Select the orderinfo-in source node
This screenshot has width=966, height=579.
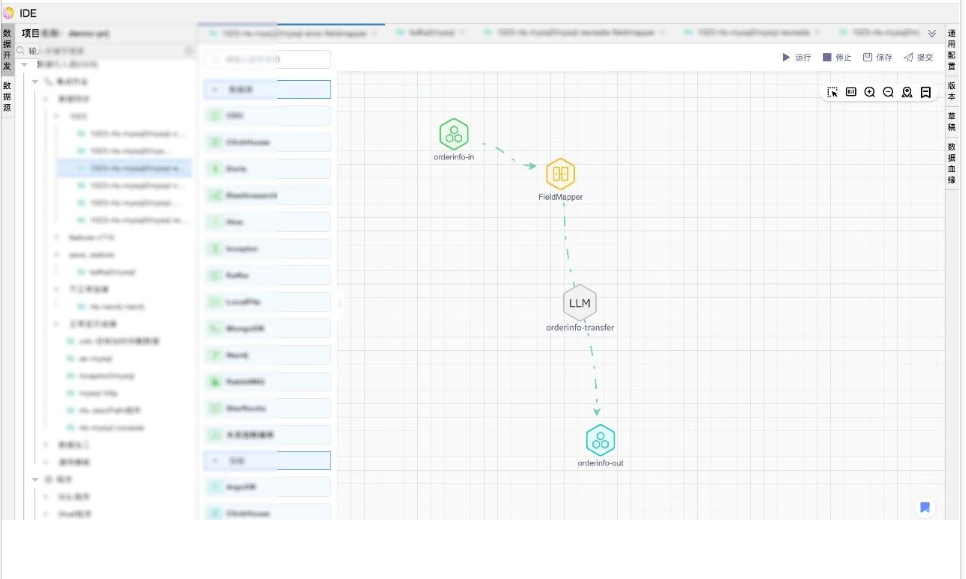click(454, 134)
